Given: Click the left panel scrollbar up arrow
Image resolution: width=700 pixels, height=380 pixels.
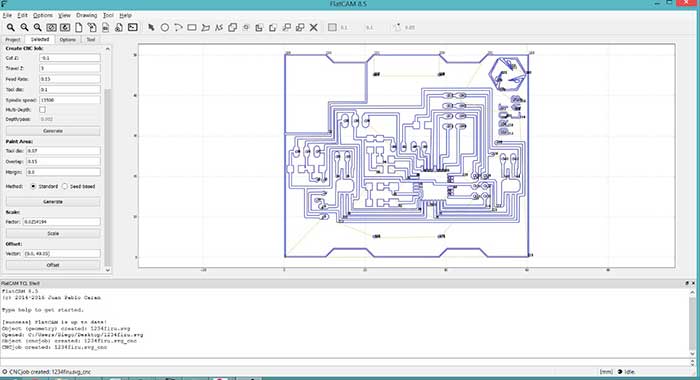Looking at the screenshot, I should click(x=108, y=48).
